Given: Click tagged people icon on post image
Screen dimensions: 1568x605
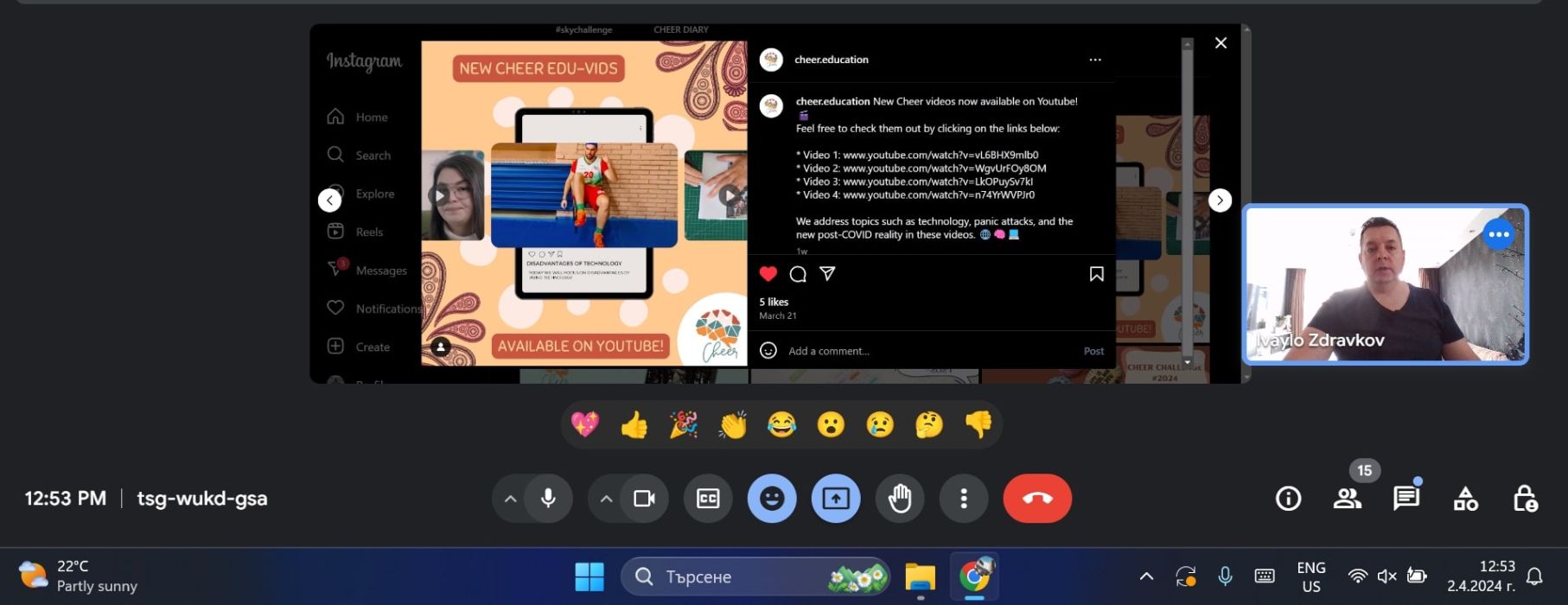Looking at the screenshot, I should [x=441, y=347].
